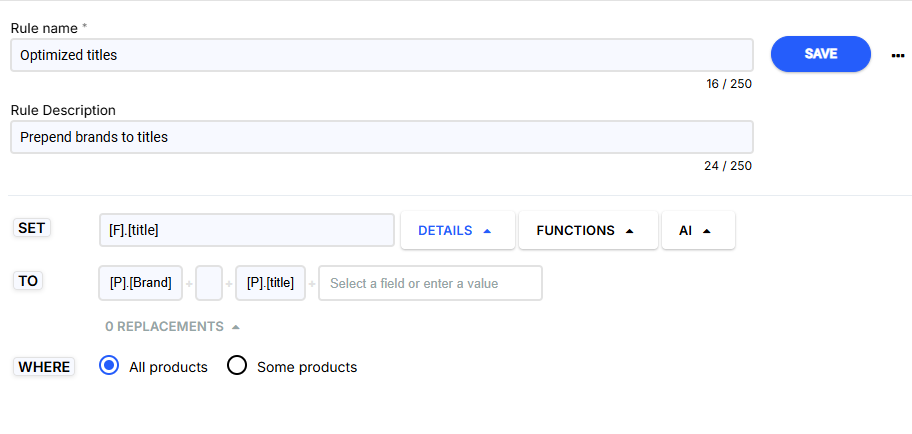Open the AI dropdown menu

[x=696, y=230]
